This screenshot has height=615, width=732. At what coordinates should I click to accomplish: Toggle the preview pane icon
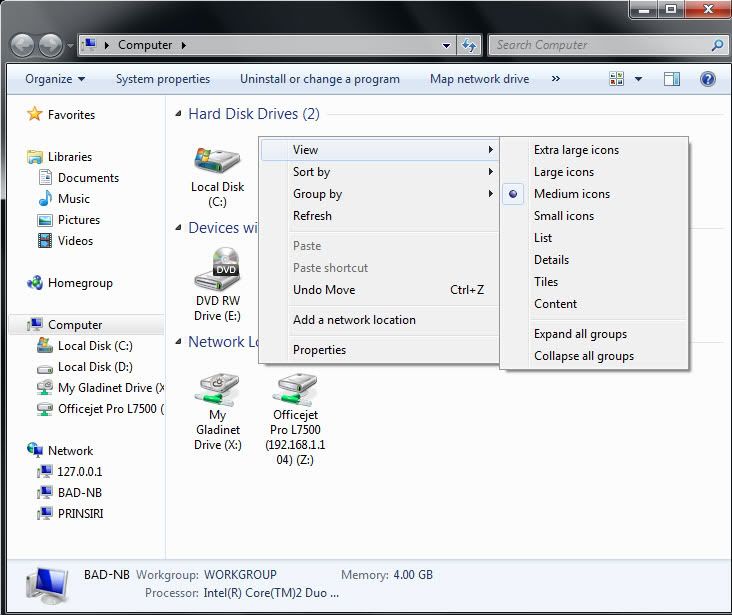pos(672,79)
